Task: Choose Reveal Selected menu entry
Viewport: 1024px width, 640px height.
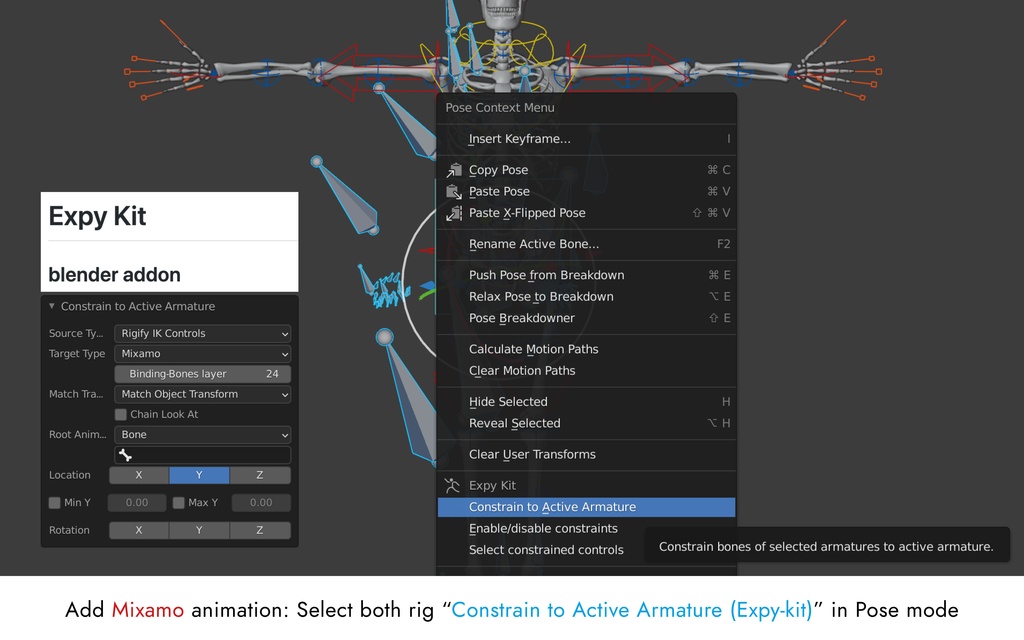Action: (x=586, y=423)
